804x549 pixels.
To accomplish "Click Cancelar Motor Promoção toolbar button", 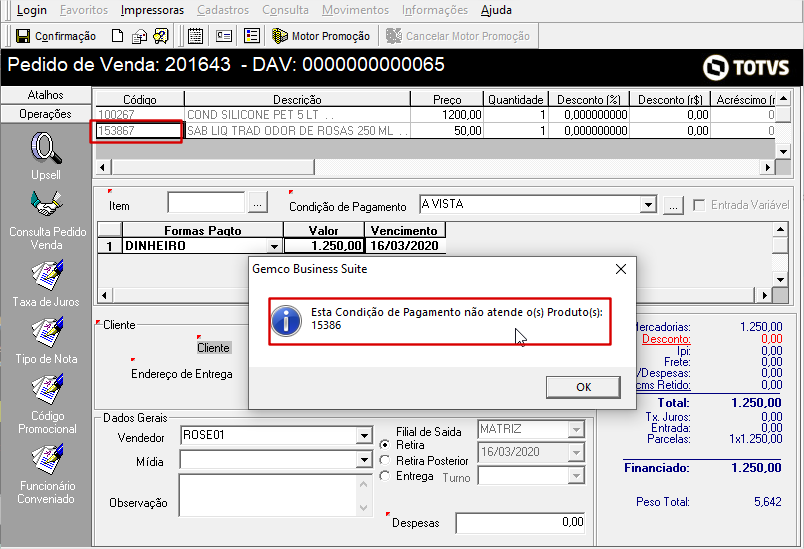I will pyautogui.click(x=458, y=36).
